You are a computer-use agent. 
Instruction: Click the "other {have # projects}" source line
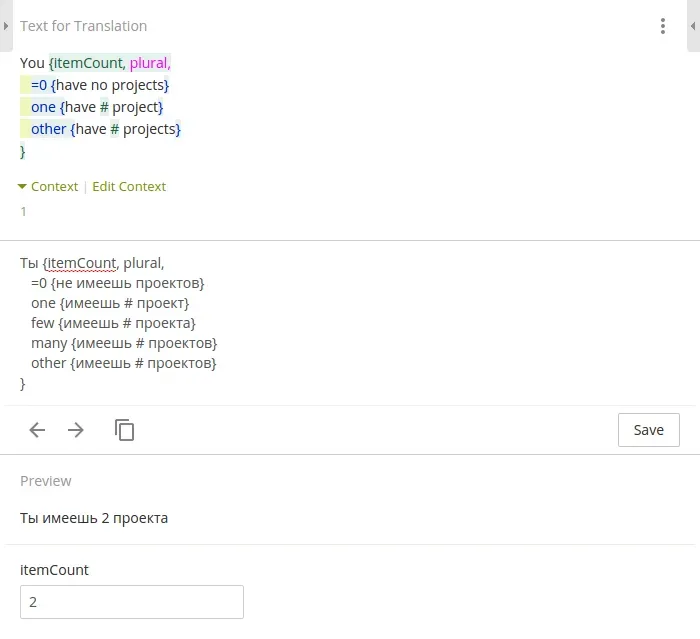(x=106, y=129)
